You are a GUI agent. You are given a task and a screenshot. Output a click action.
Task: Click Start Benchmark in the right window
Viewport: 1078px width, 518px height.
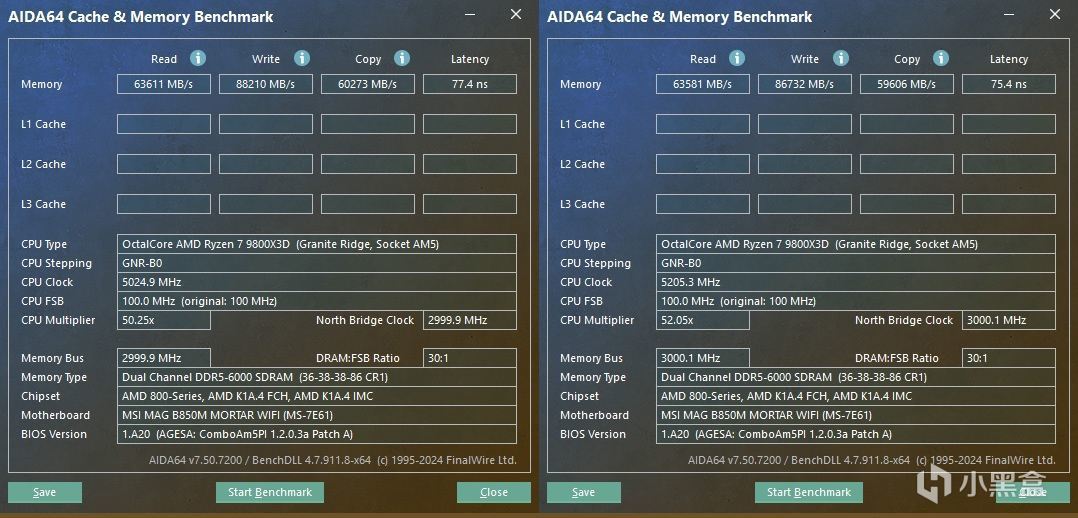808,493
